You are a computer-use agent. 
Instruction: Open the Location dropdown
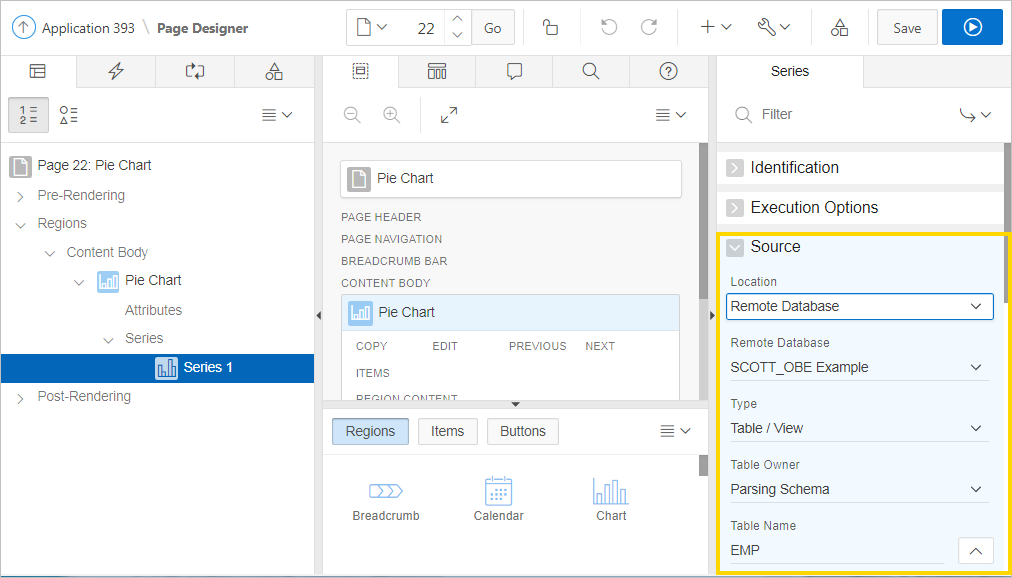[859, 306]
